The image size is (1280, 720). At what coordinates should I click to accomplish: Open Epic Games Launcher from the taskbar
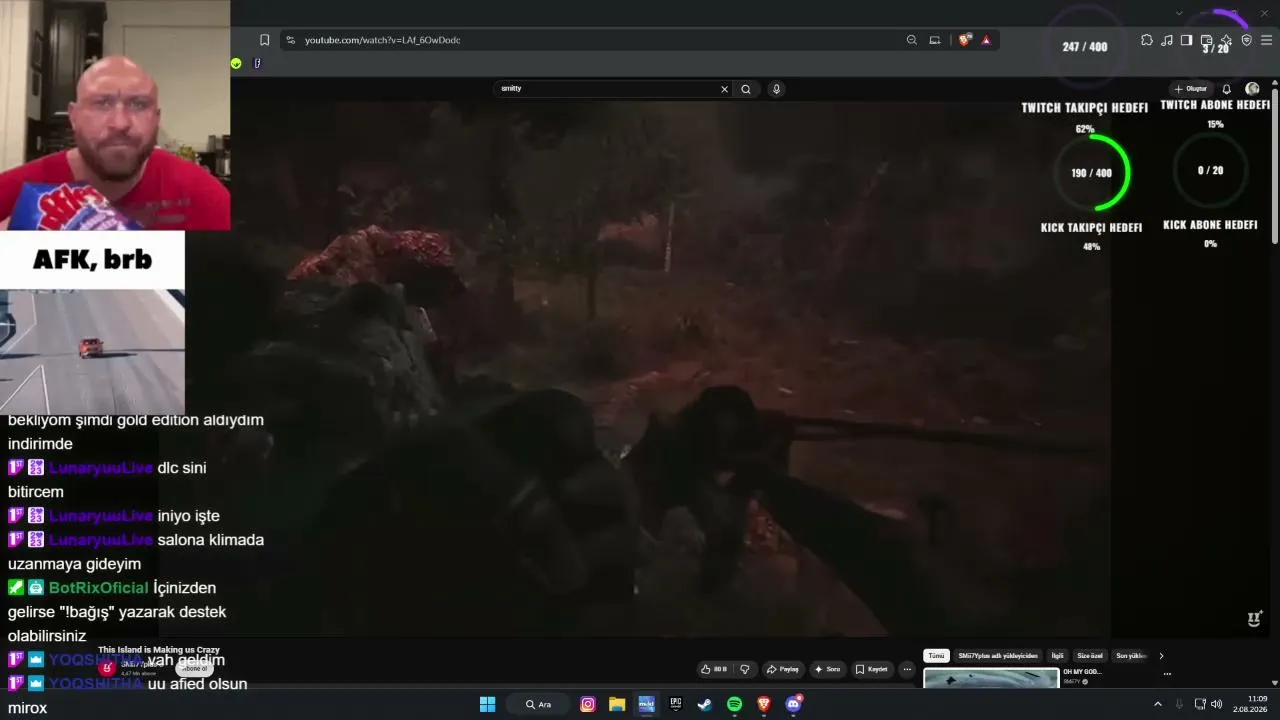point(676,704)
